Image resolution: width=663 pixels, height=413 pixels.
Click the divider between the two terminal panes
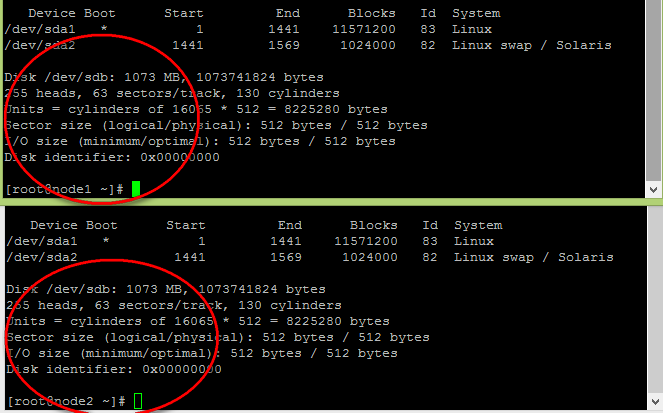[330, 203]
